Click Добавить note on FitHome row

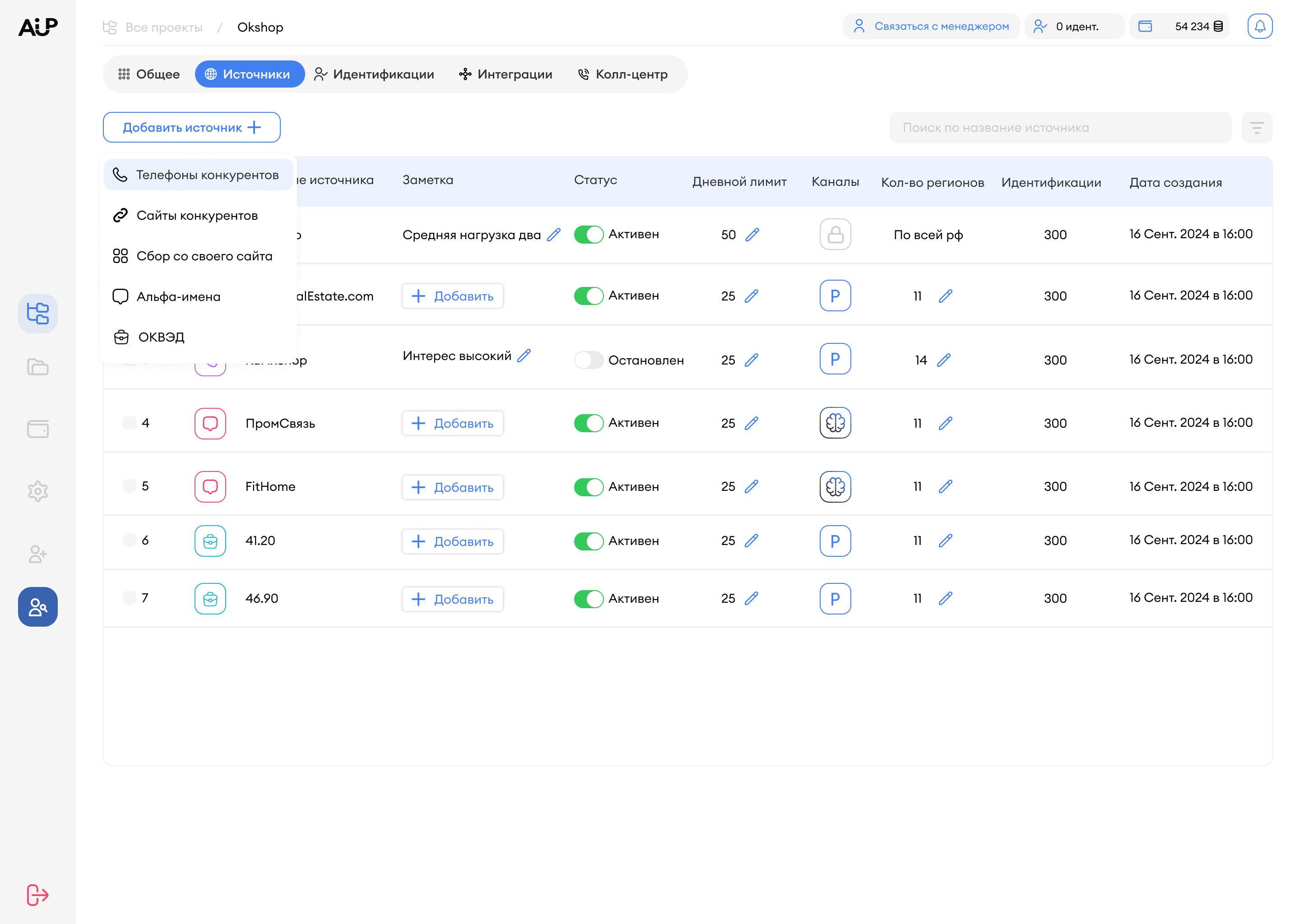452,487
